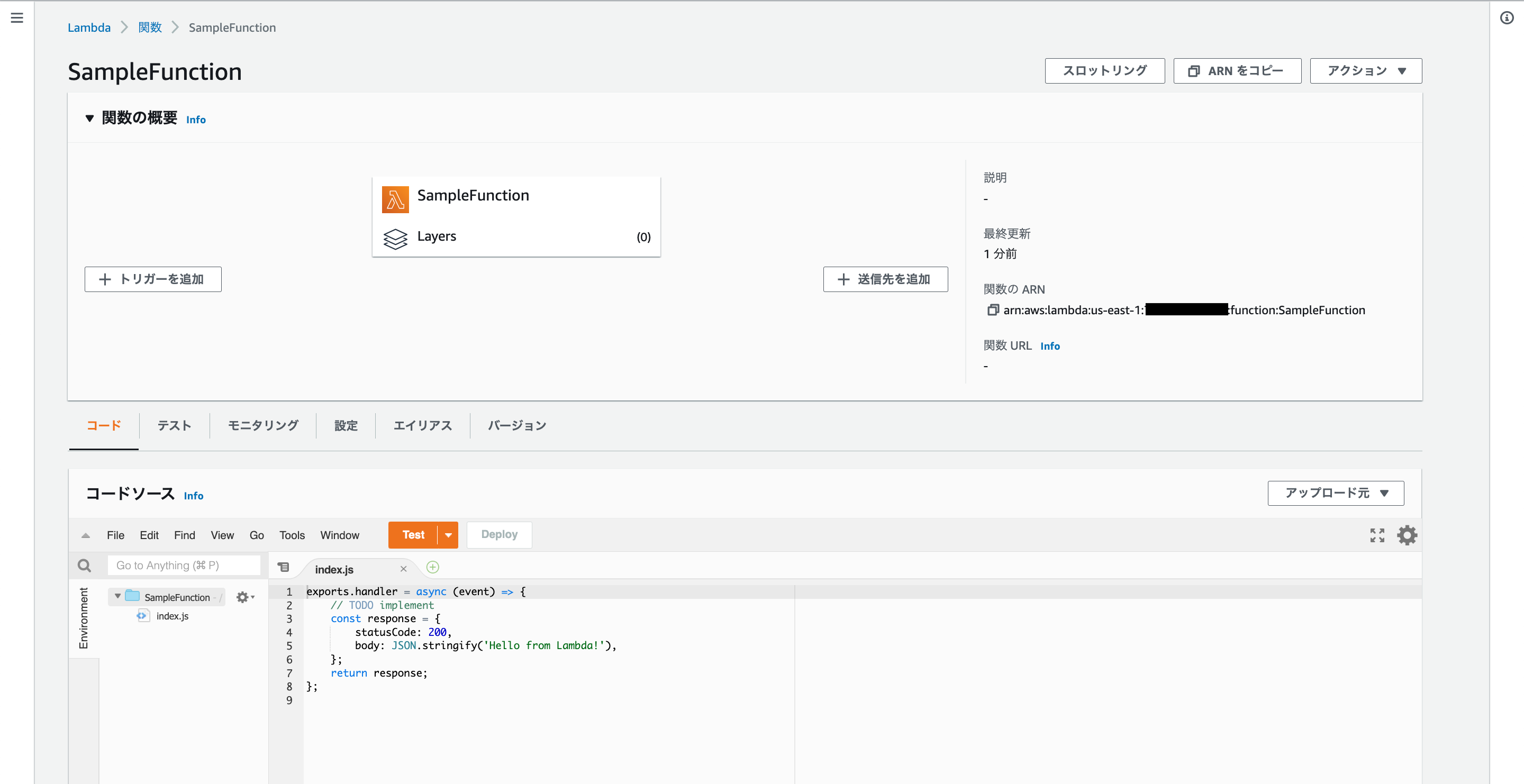Add a new editor tab with plus icon
The image size is (1524, 784).
[432, 568]
